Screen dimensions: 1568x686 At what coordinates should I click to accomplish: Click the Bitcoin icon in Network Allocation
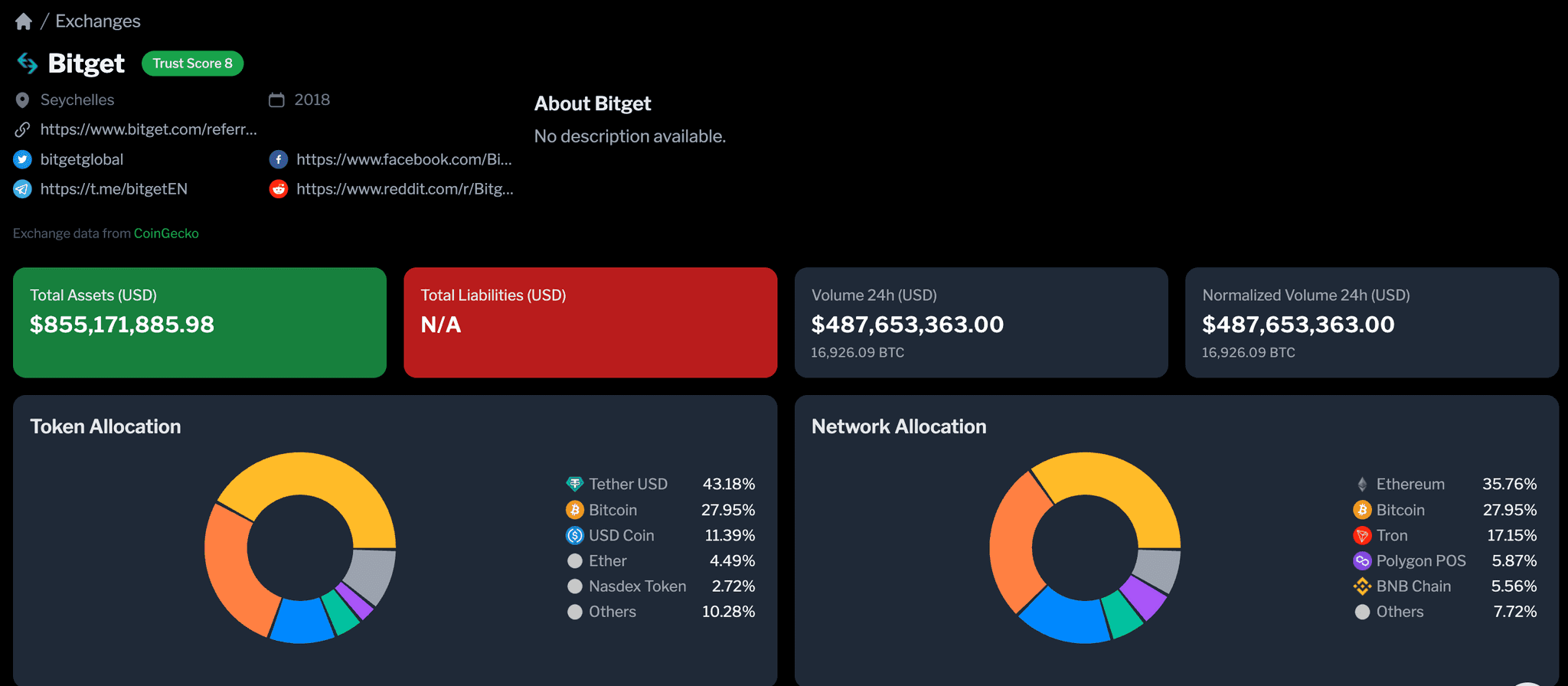pos(1362,510)
